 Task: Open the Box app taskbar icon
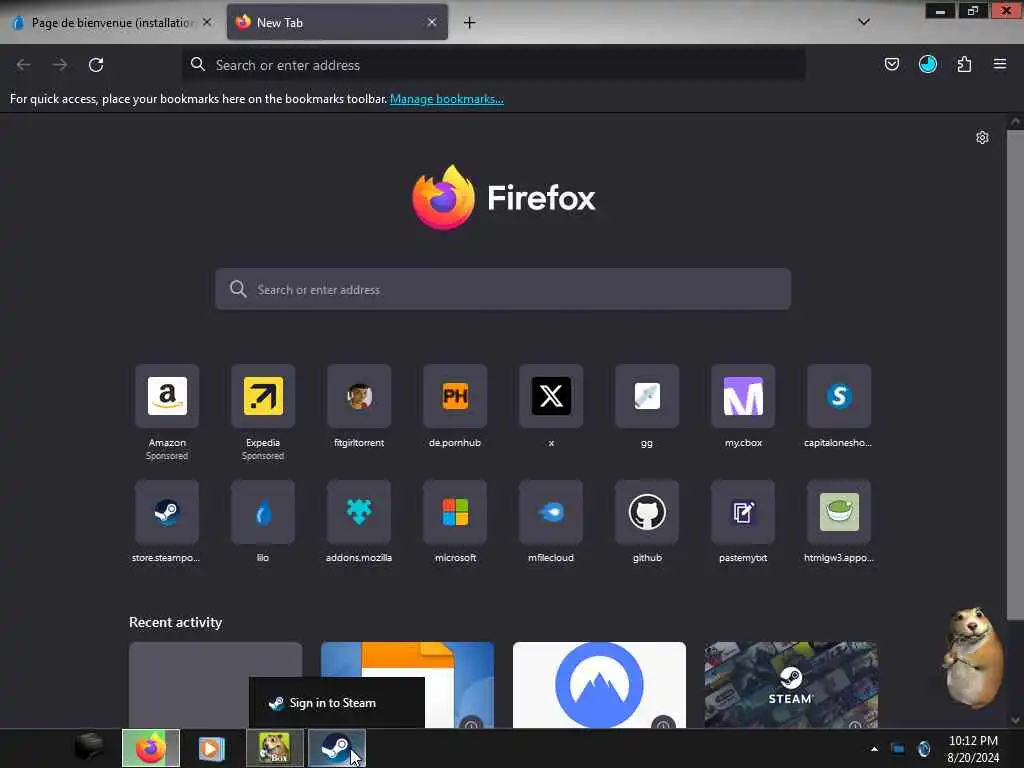pos(275,748)
